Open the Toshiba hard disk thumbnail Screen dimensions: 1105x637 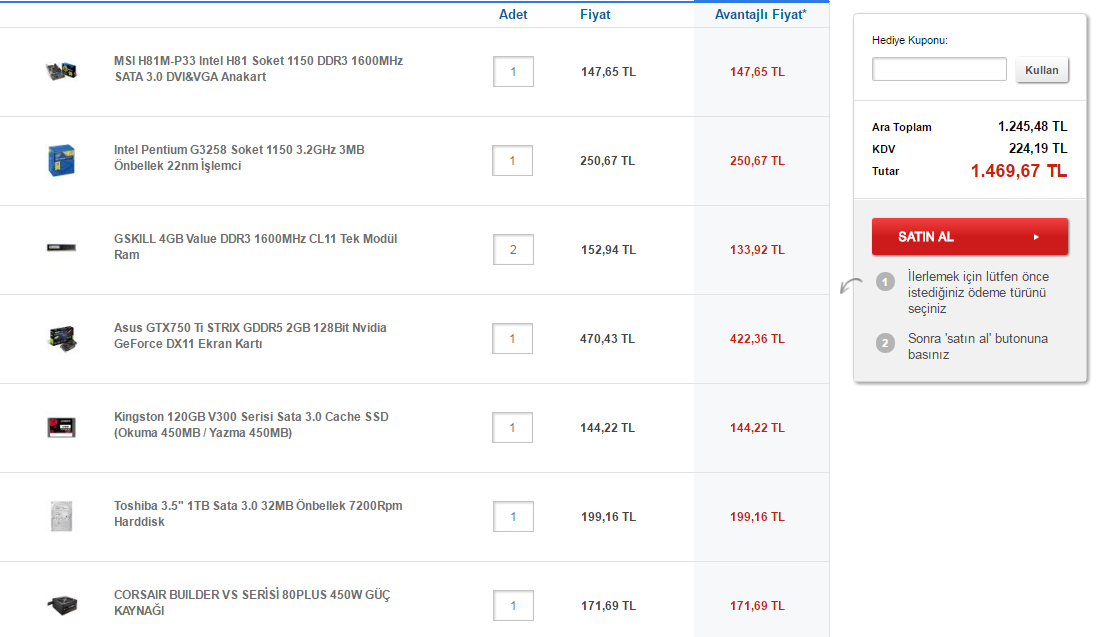61,516
